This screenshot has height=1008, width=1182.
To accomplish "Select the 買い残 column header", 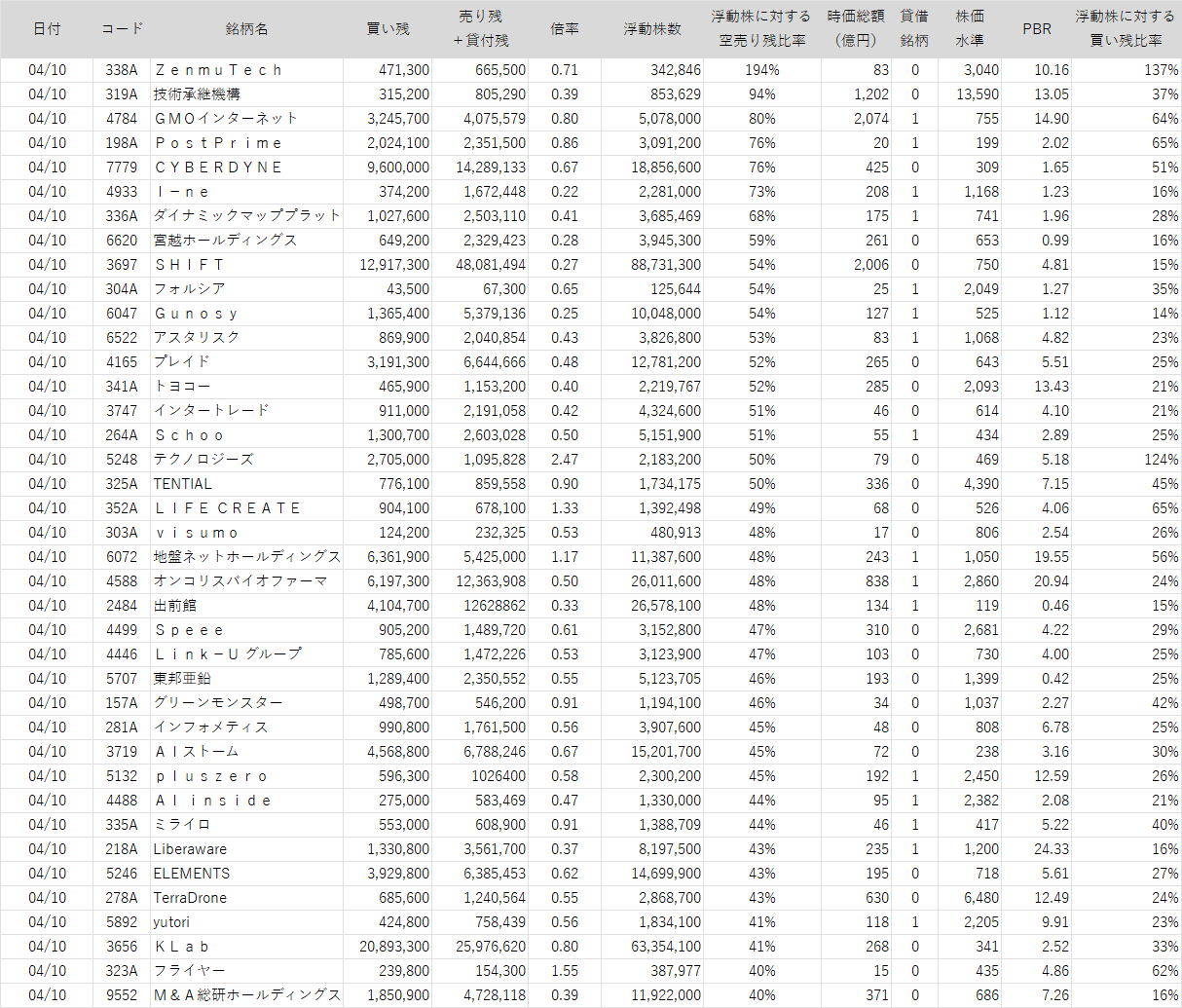I will pos(388,29).
